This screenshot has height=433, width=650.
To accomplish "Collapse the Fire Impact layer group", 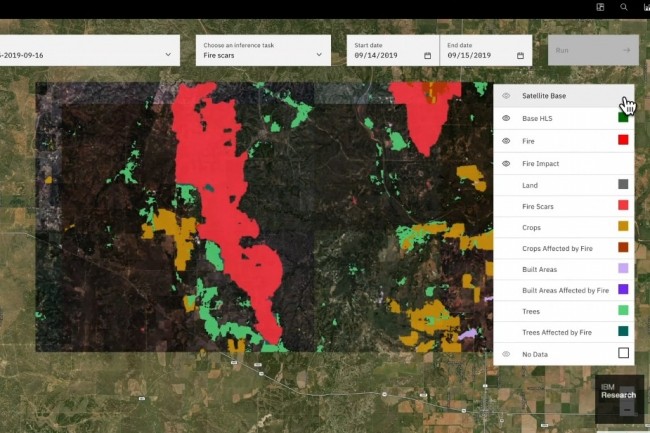I will click(x=506, y=163).
